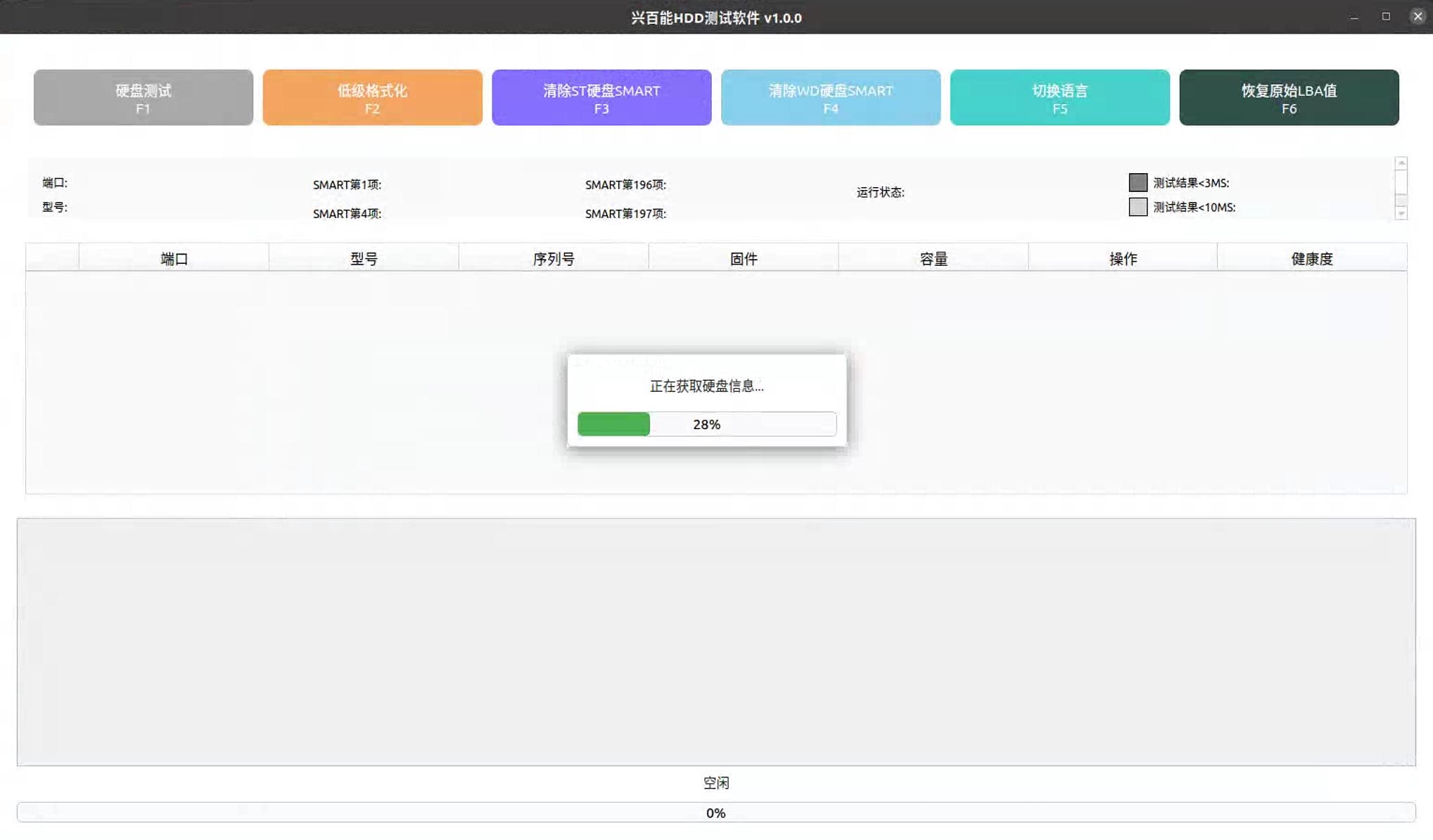The image size is (1433, 840).
Task: Click the 操作 column header
Action: (x=1123, y=259)
